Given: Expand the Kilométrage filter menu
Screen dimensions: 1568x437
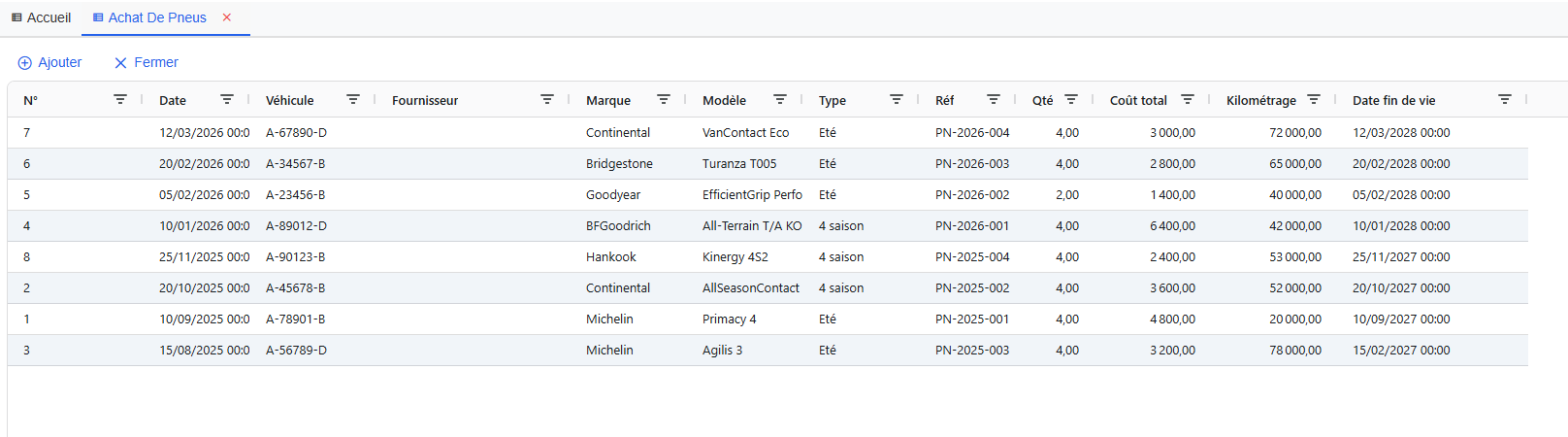Looking at the screenshot, I should 1314,100.
